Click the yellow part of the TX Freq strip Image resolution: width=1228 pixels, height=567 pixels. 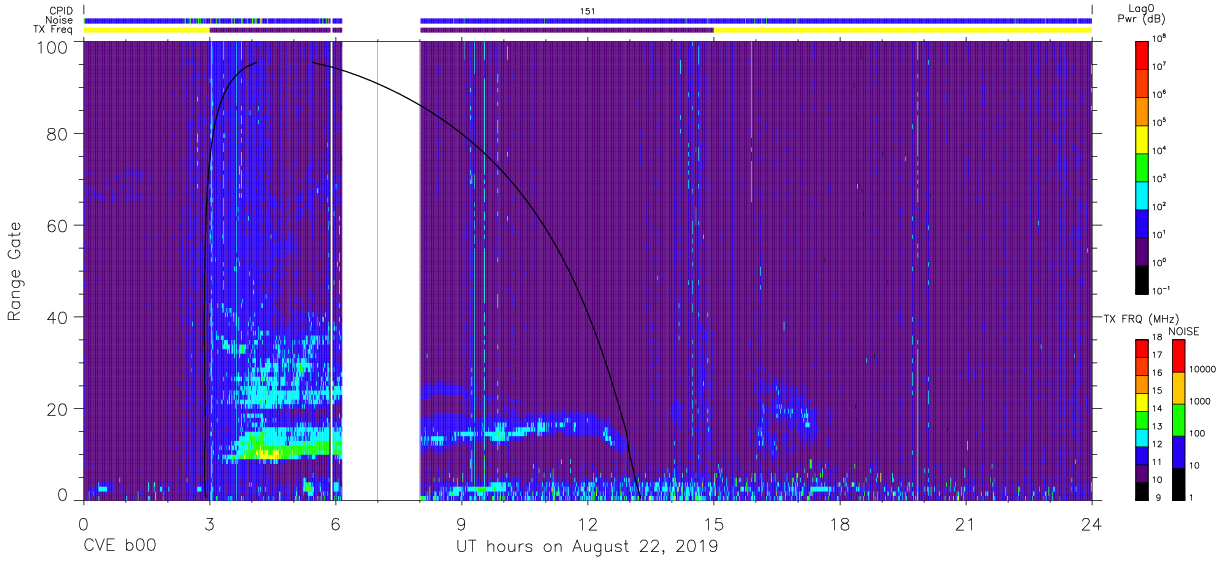pos(902,30)
